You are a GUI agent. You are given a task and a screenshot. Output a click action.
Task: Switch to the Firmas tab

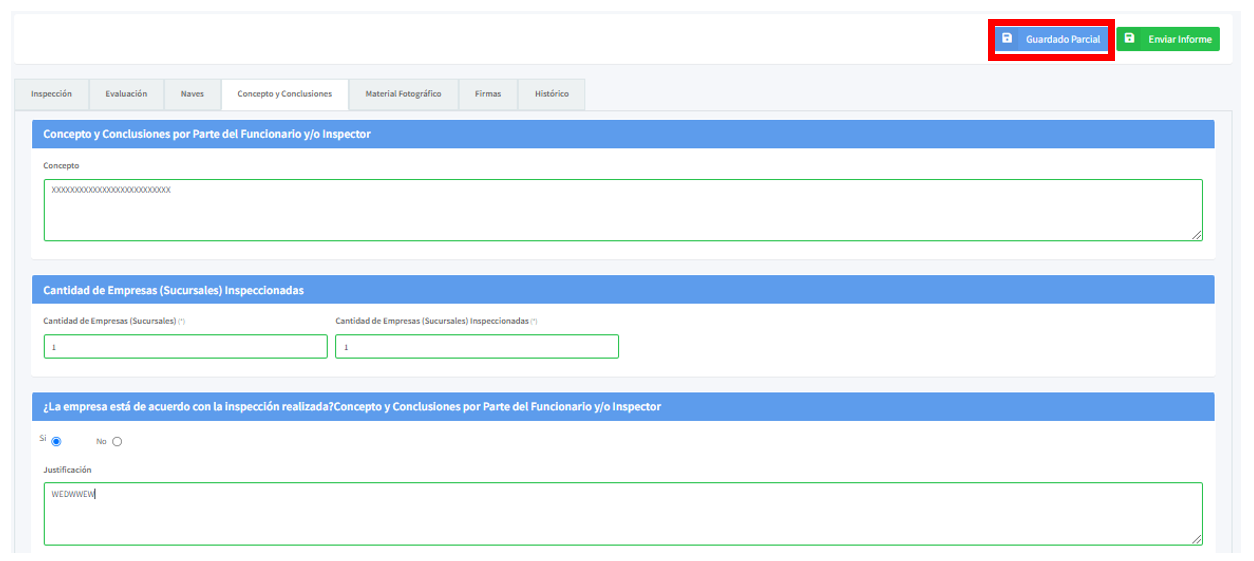point(488,94)
